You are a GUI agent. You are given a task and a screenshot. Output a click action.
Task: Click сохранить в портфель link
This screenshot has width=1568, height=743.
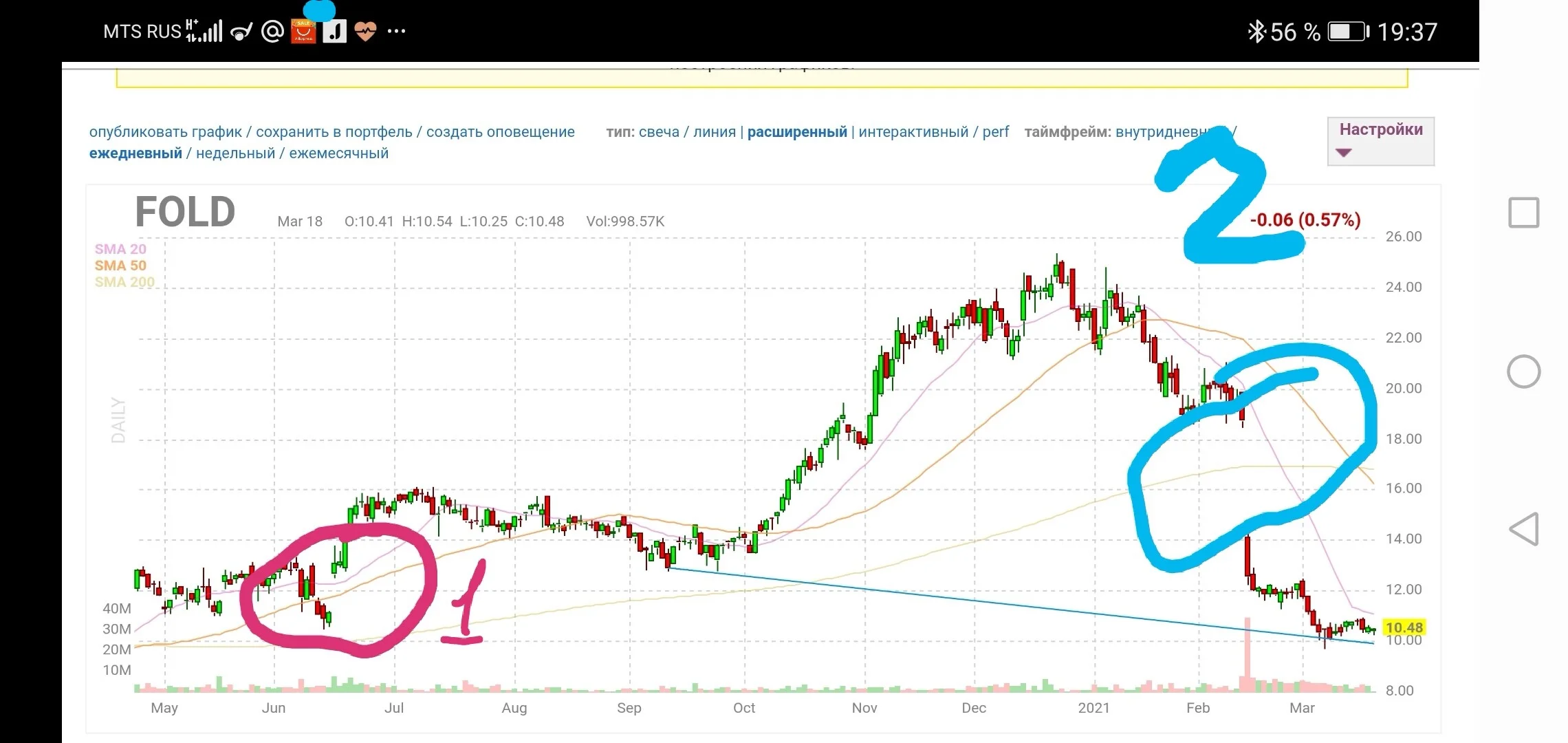point(334,132)
